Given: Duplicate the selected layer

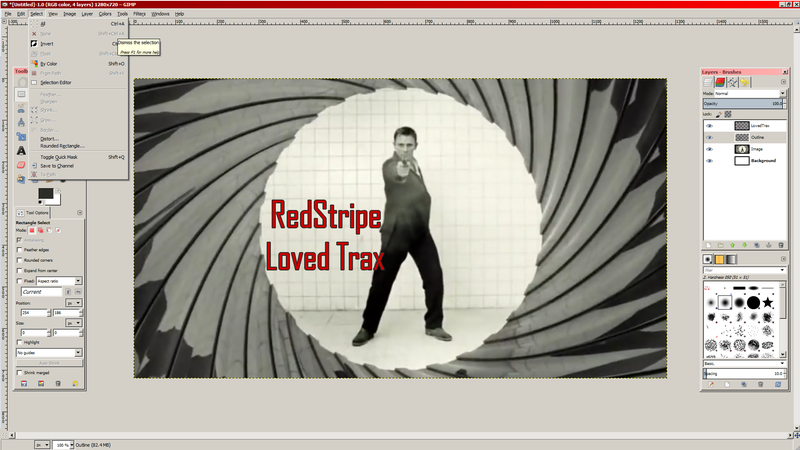Looking at the screenshot, I should (x=757, y=245).
